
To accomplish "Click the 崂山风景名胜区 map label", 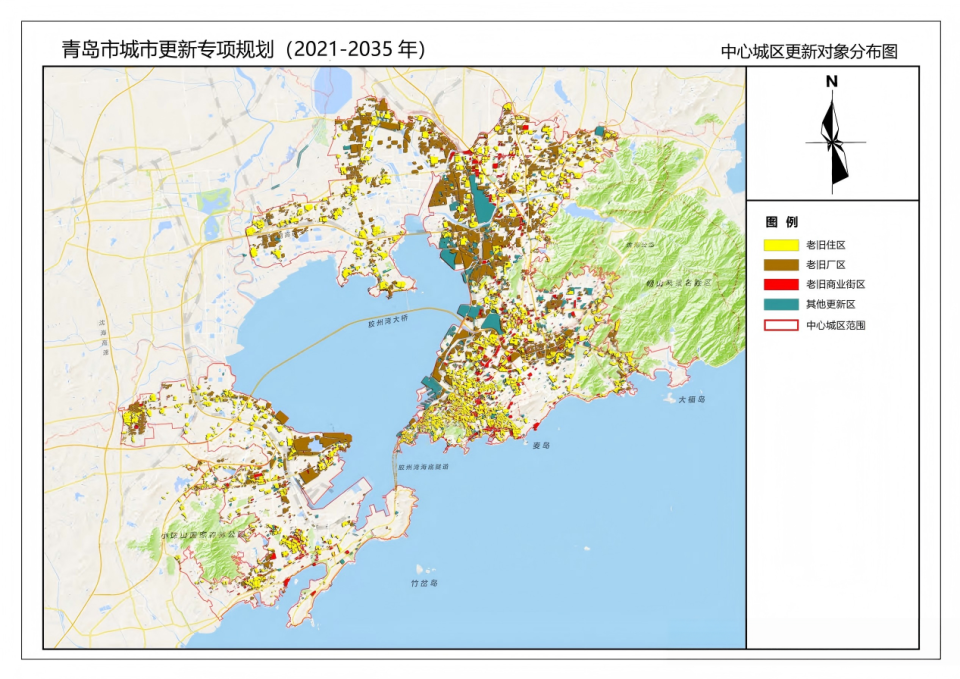I will (680, 283).
